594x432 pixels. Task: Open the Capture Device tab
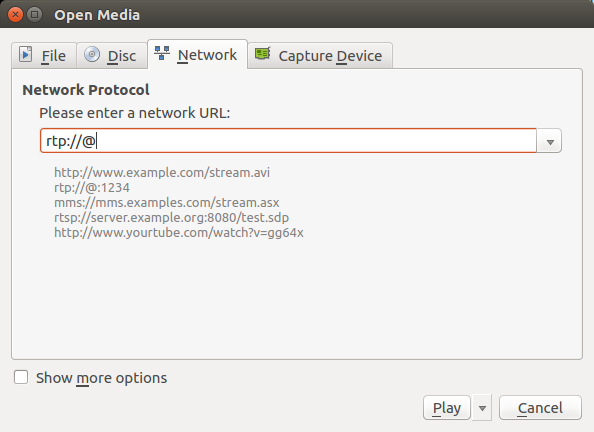point(320,56)
